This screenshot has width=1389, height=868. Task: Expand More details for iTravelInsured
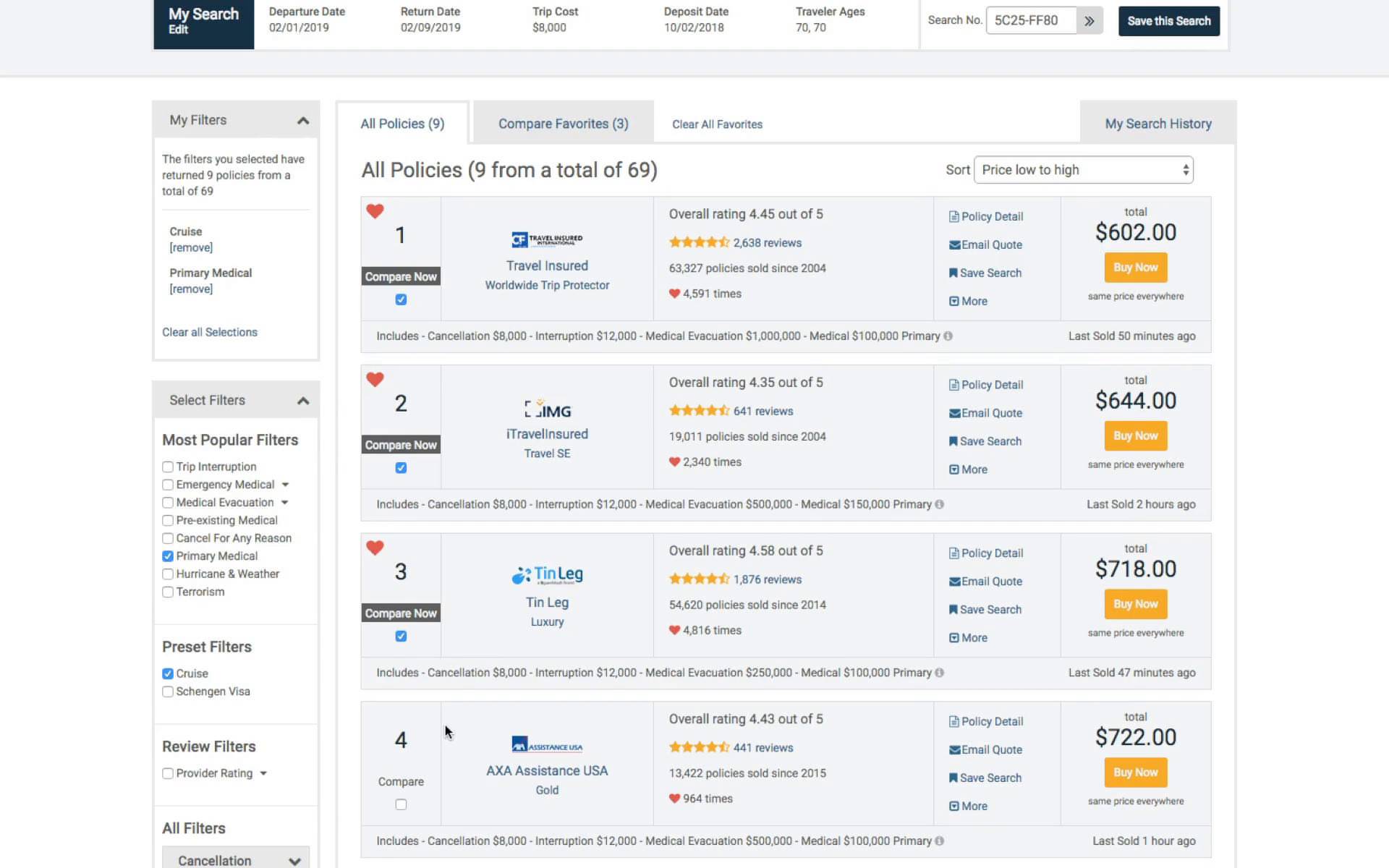pos(968,469)
